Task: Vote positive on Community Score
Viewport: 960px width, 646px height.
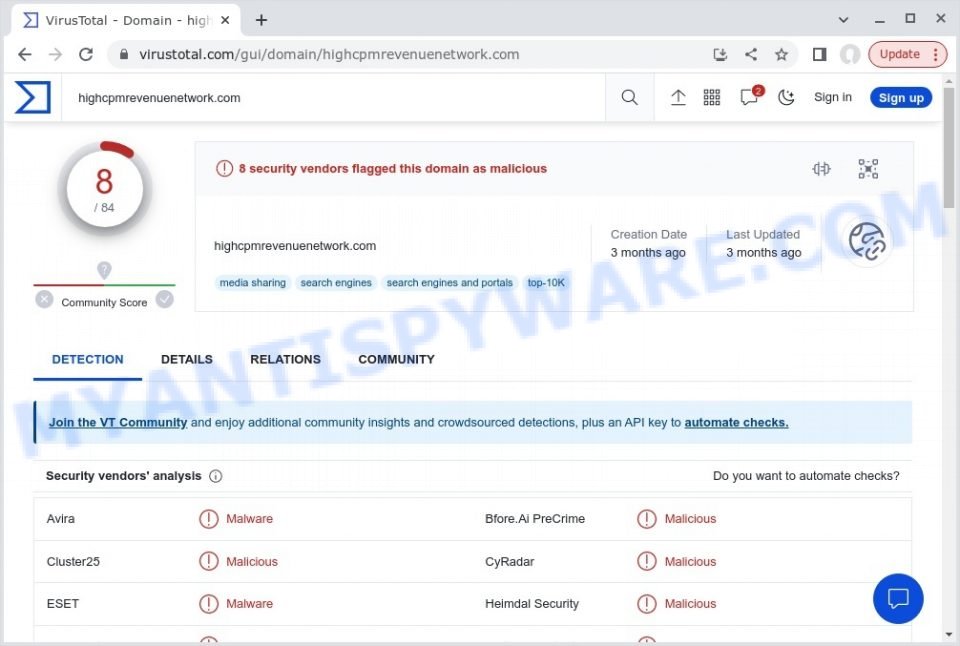Action: click(x=165, y=299)
